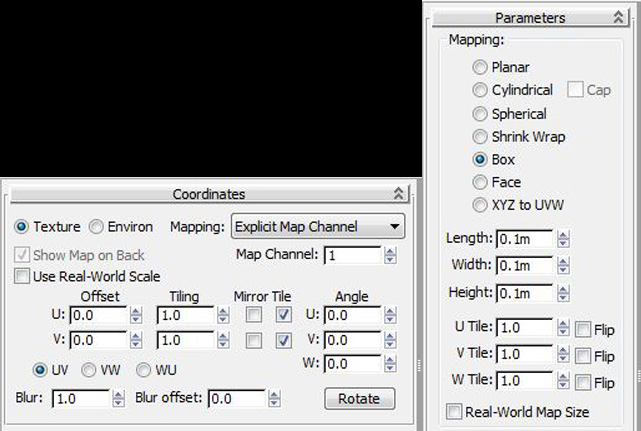The width and height of the screenshot is (641, 431).
Task: Choose Spherical mapping option
Action: point(481,114)
